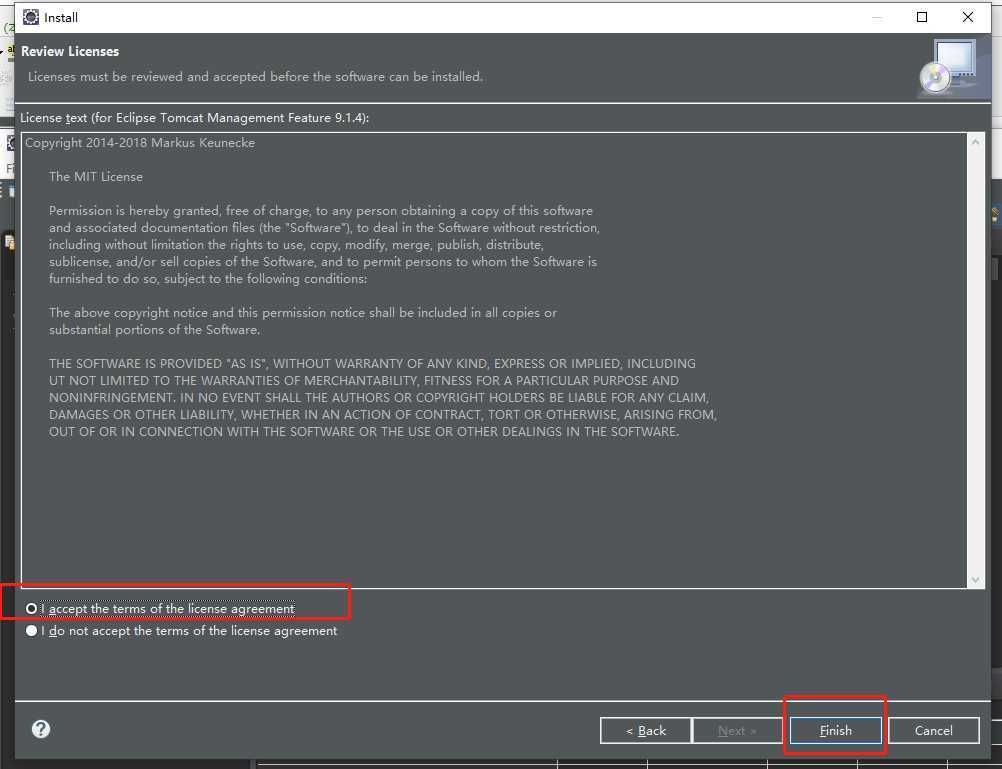1002x769 pixels.
Task: Open help via the question mark icon
Action: coord(41,729)
